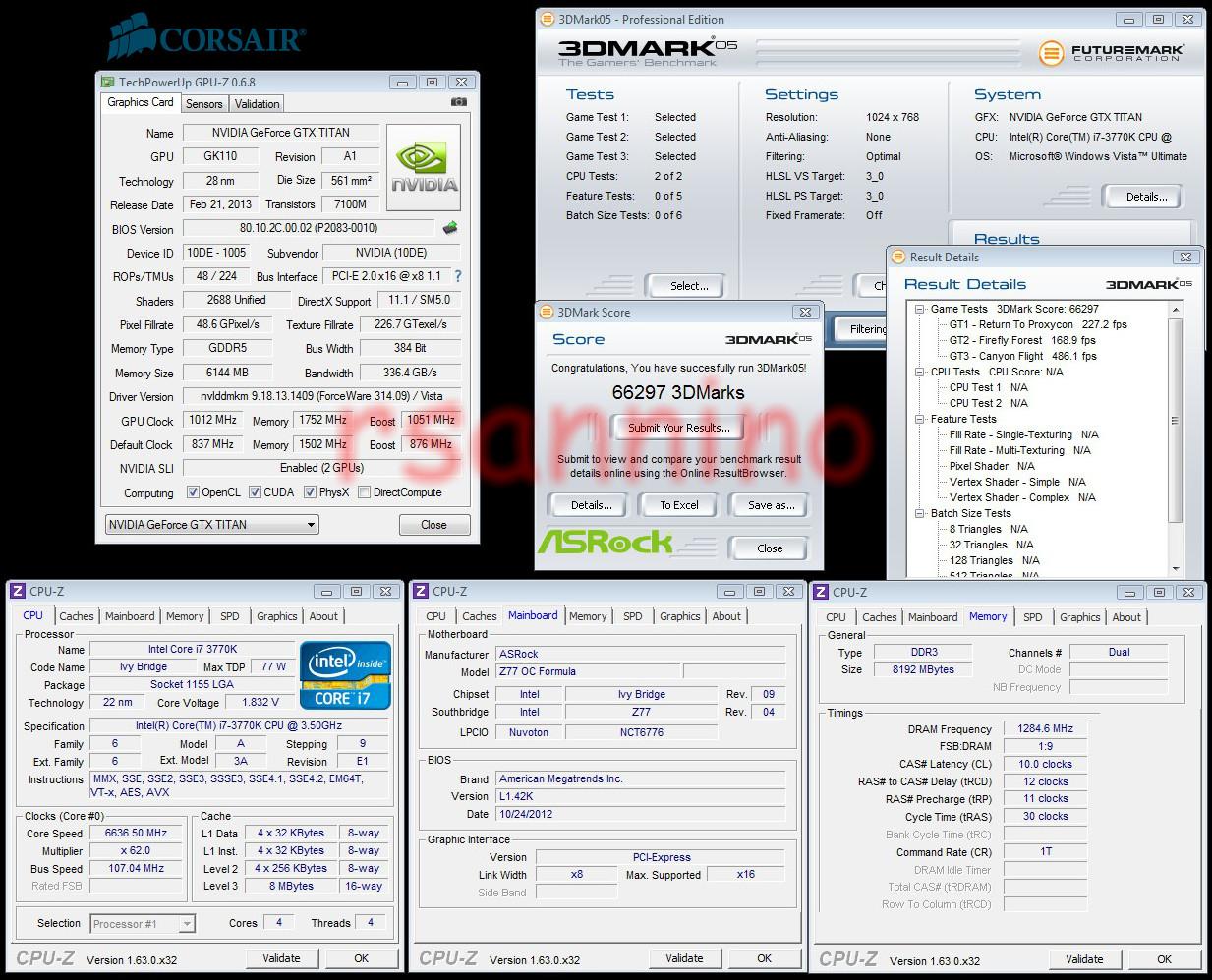Click the GPU-Z Close button
The image size is (1212, 980).
click(434, 525)
